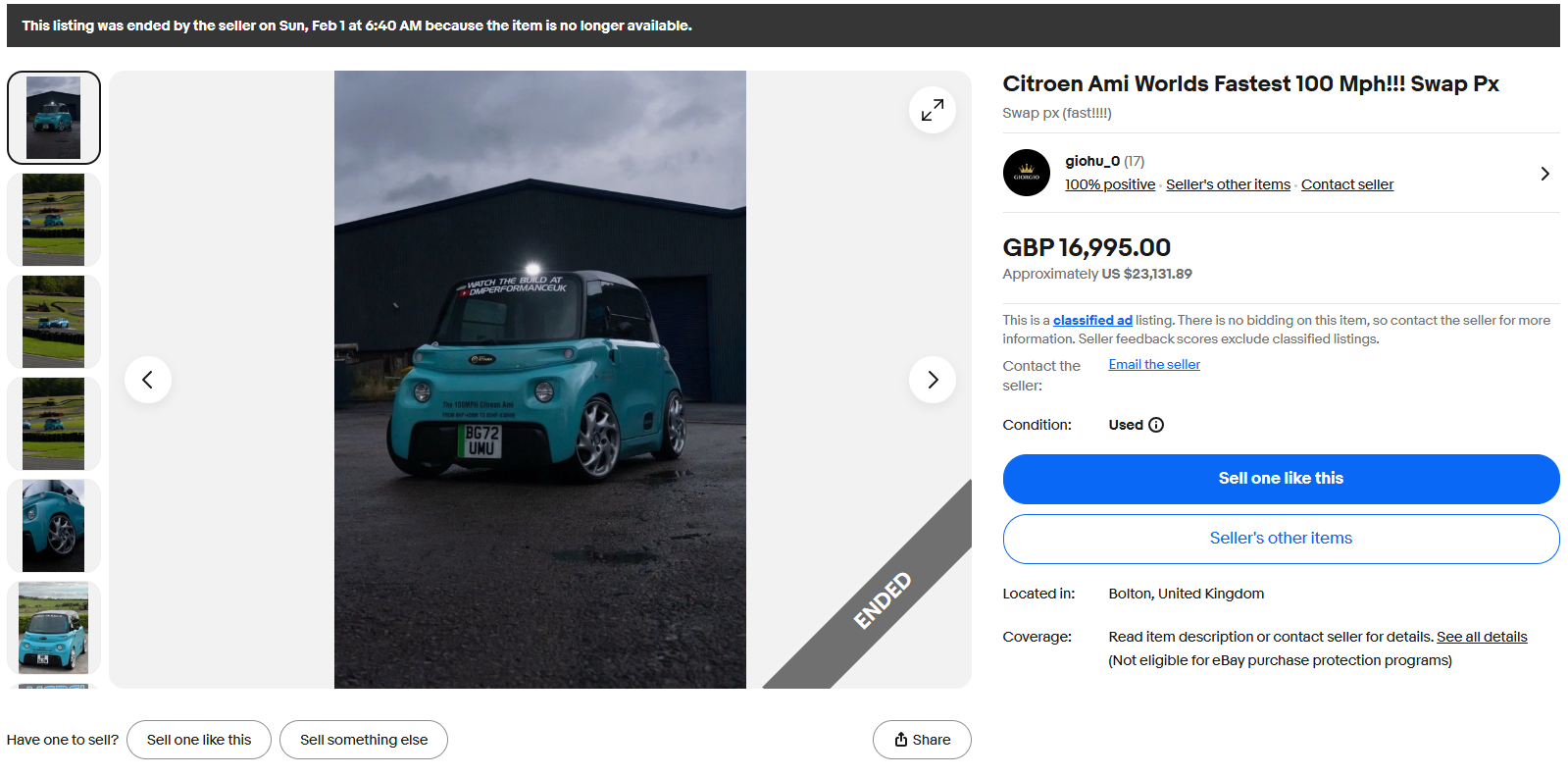The width and height of the screenshot is (1568, 777).
Task: Click the Used condition info icon
Action: [1156, 425]
